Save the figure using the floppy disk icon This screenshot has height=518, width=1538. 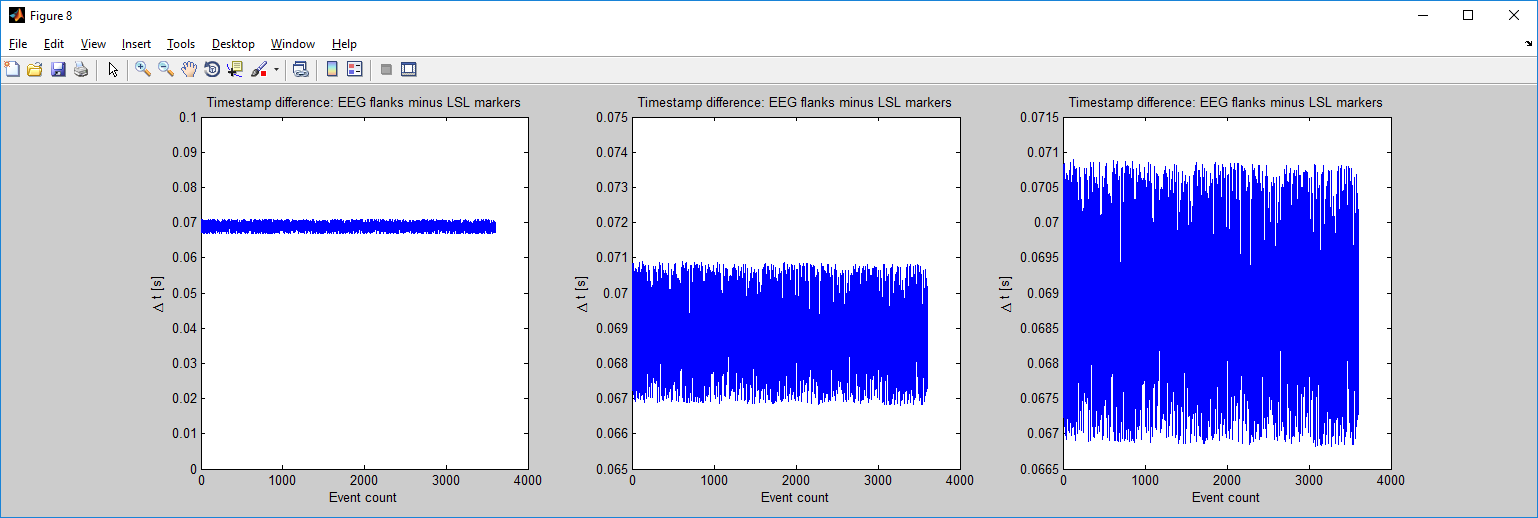coord(58,69)
